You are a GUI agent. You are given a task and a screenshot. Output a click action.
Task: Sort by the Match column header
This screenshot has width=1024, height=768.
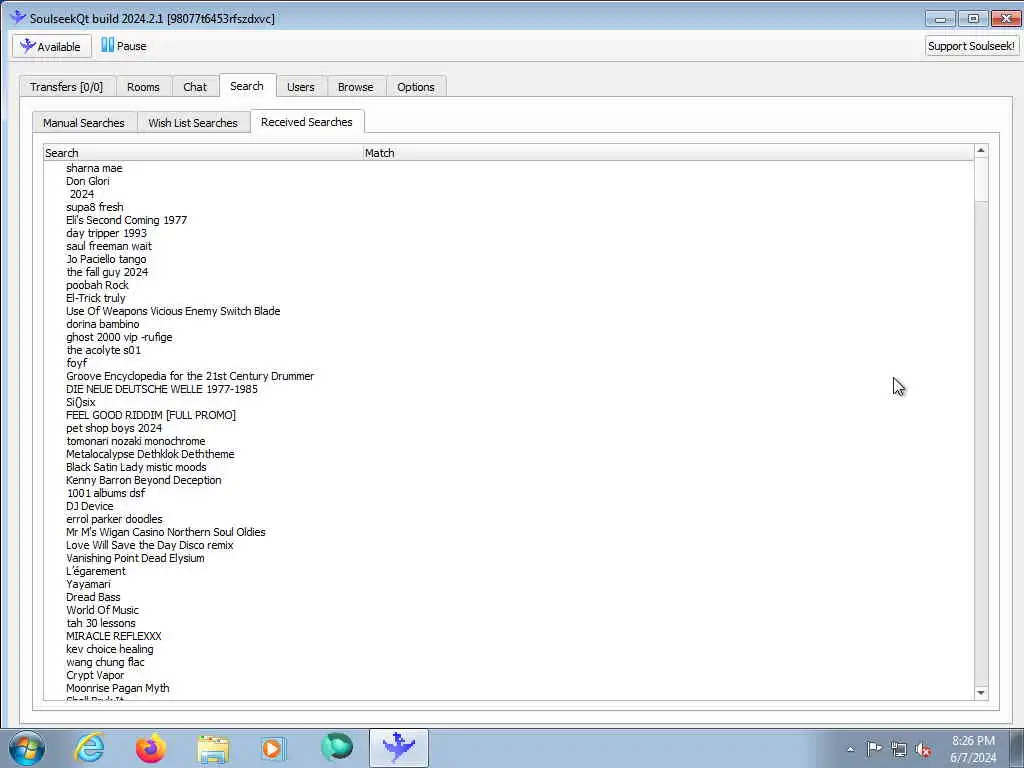click(x=668, y=153)
